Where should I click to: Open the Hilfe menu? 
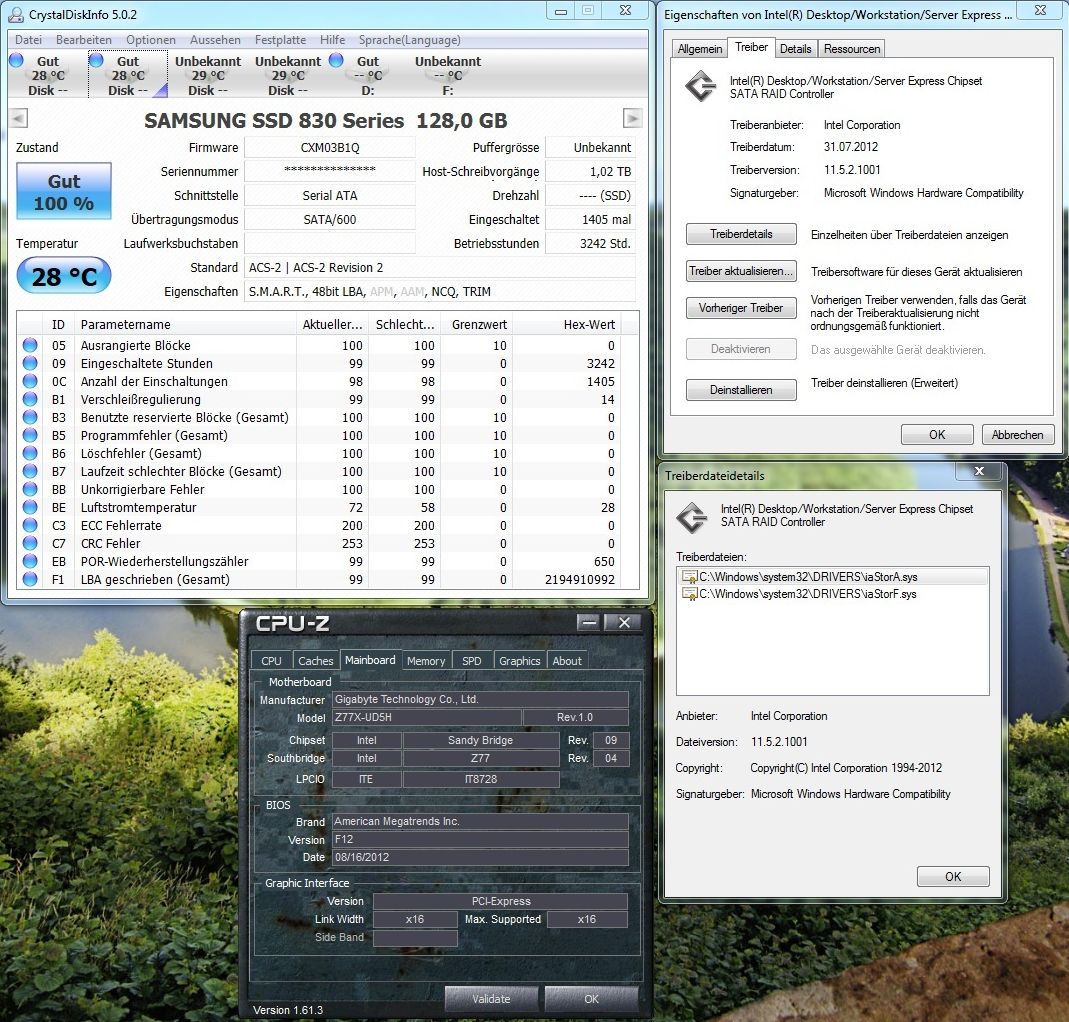[333, 40]
